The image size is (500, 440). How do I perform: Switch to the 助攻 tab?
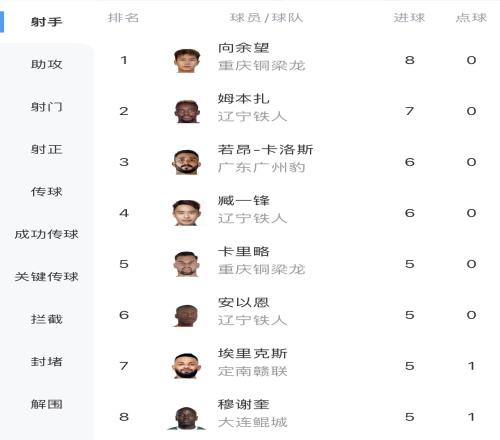click(47, 64)
